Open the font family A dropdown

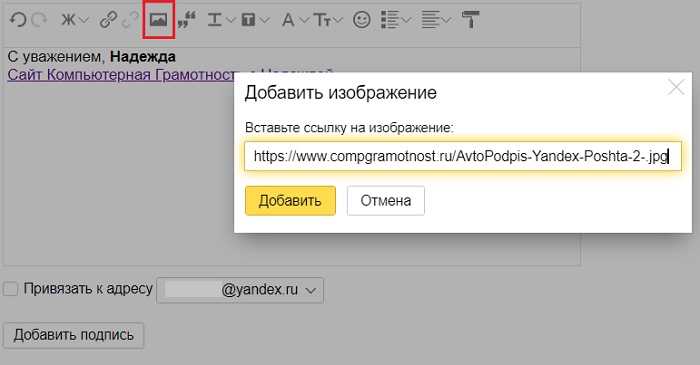click(x=295, y=20)
